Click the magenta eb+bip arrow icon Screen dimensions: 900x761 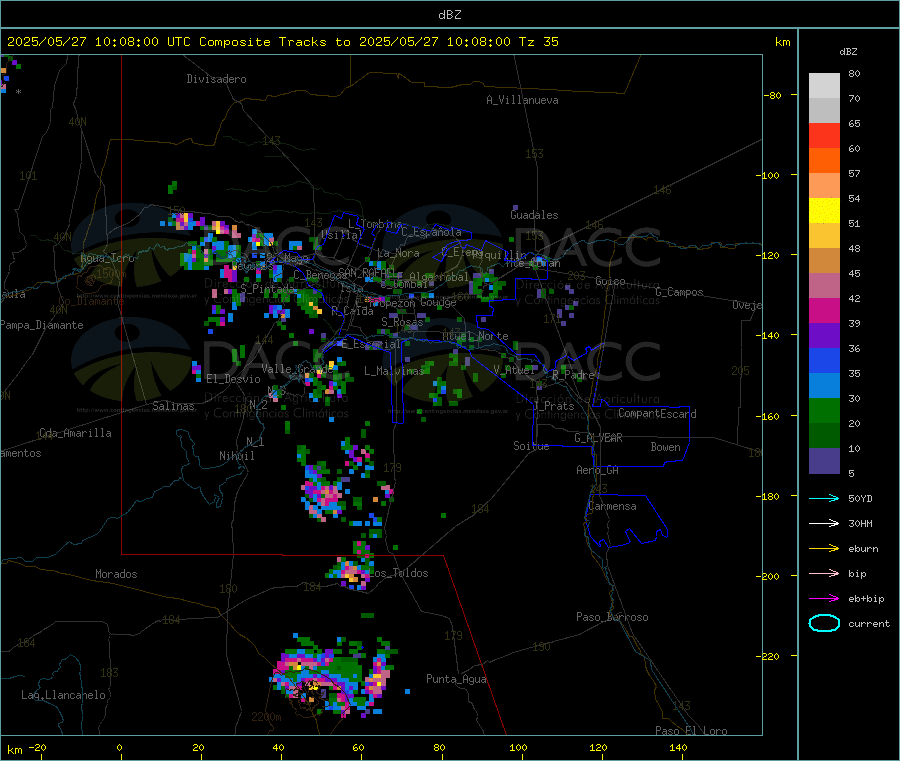(x=824, y=598)
